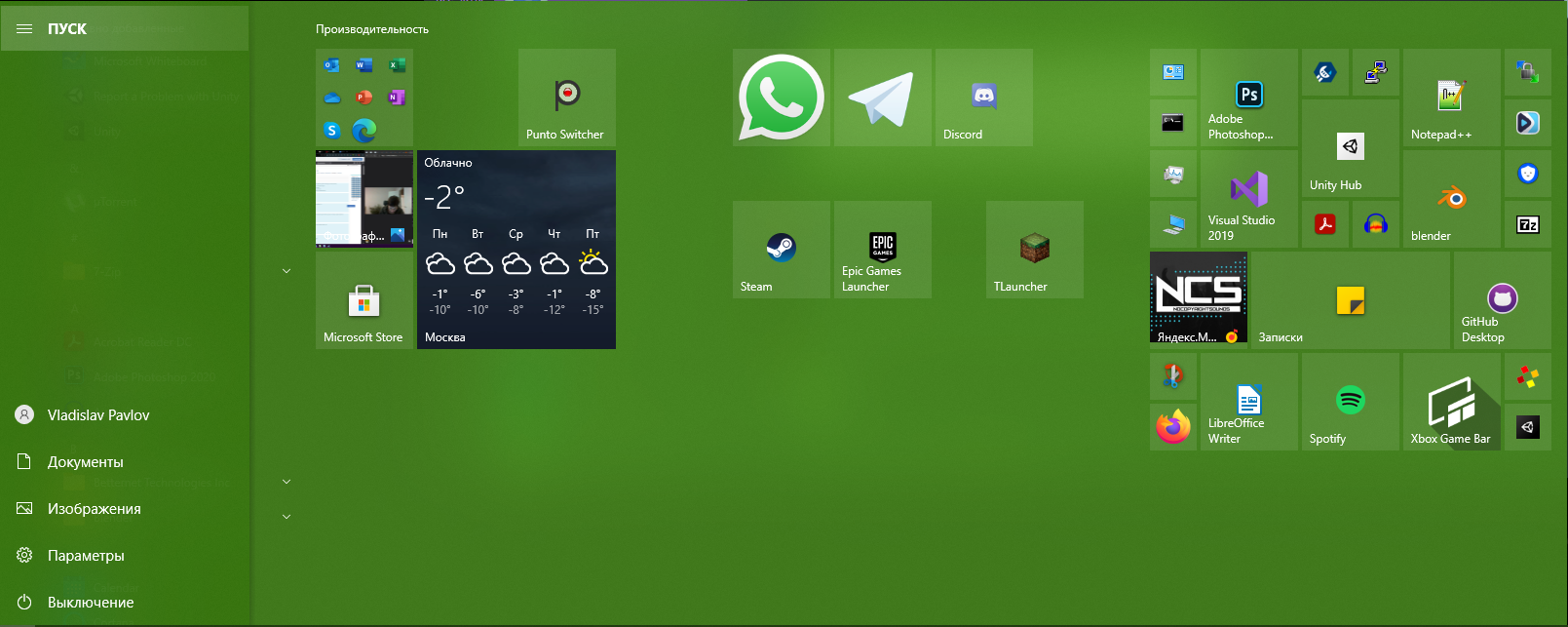Open the Epic Games Launcher tile

coord(883,250)
